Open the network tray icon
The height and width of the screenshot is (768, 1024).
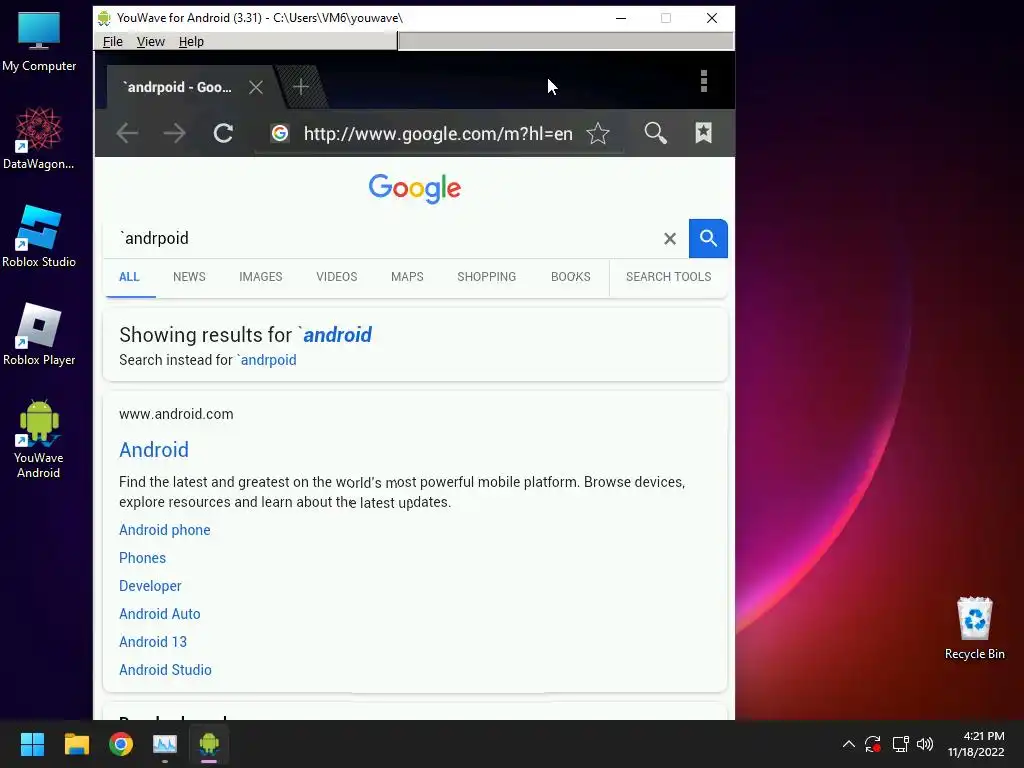click(x=901, y=744)
